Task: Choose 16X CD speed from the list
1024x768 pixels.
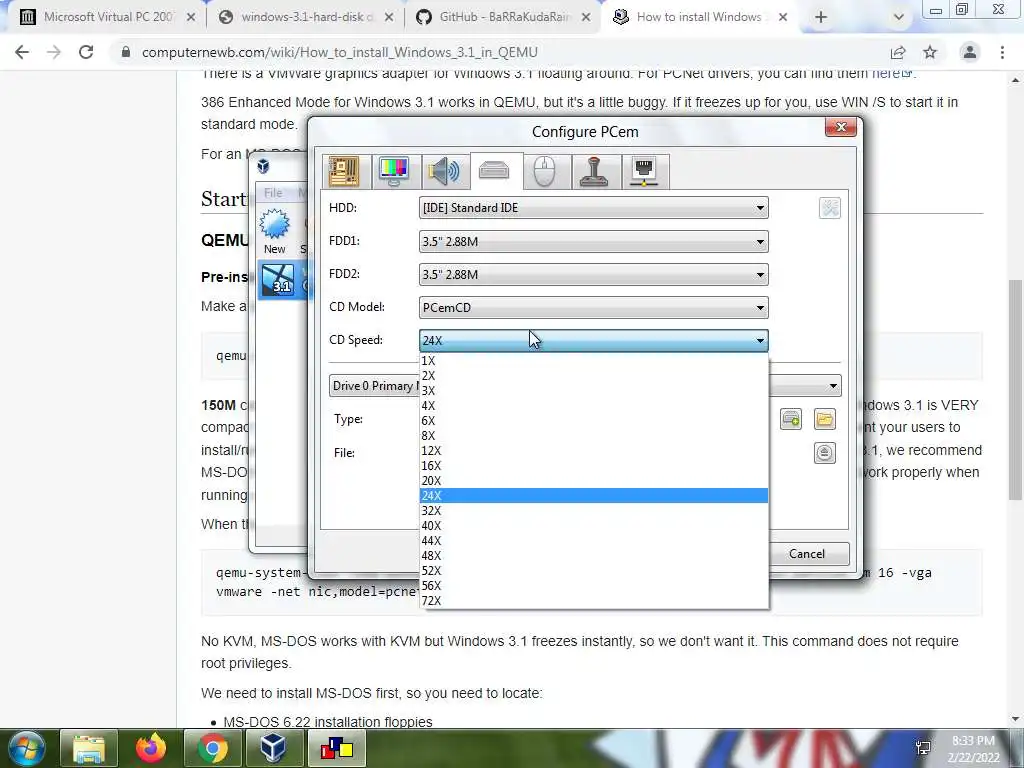Action: (593, 466)
